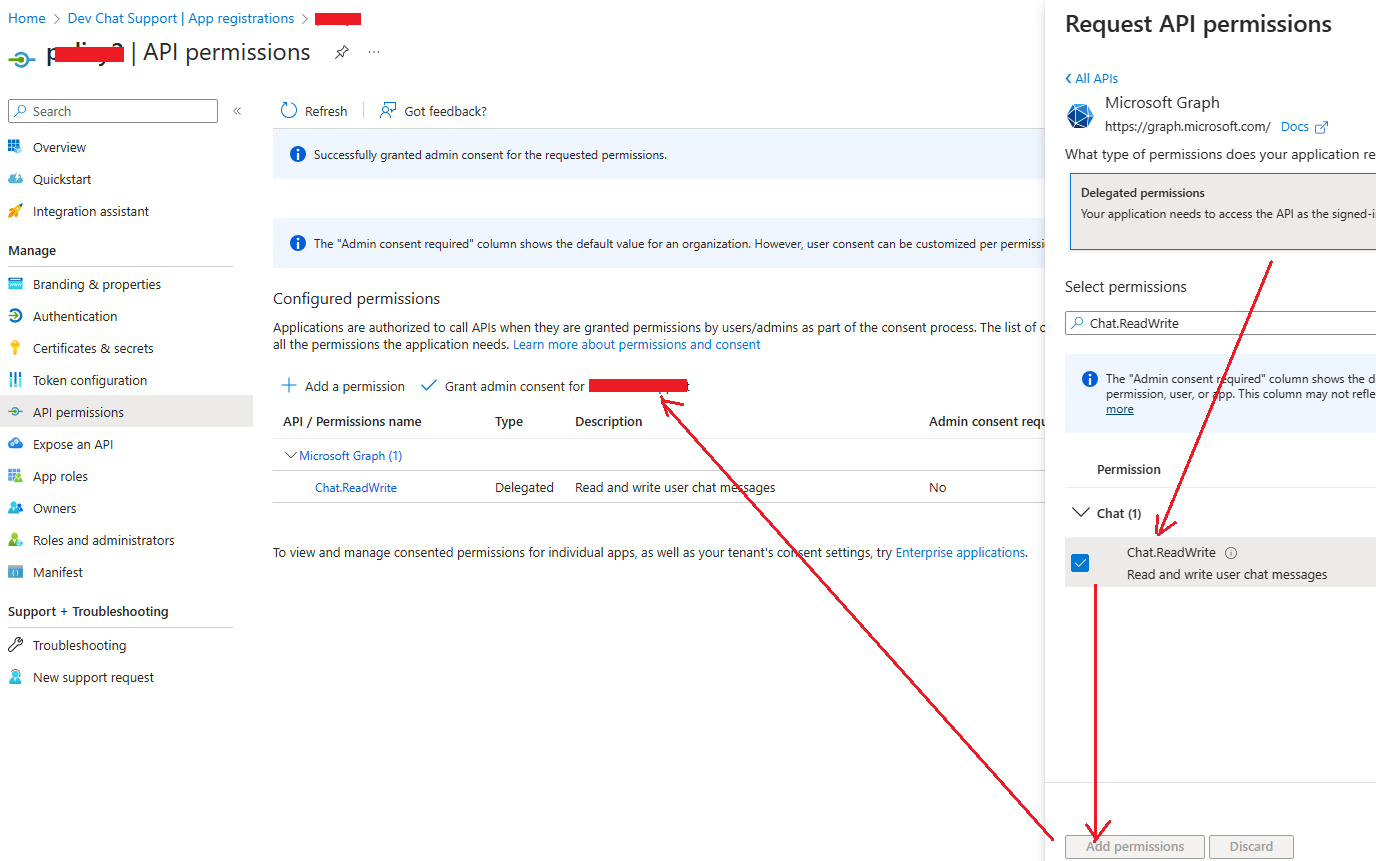
Task: Open Learn more about permissions and consent
Action: [637, 344]
